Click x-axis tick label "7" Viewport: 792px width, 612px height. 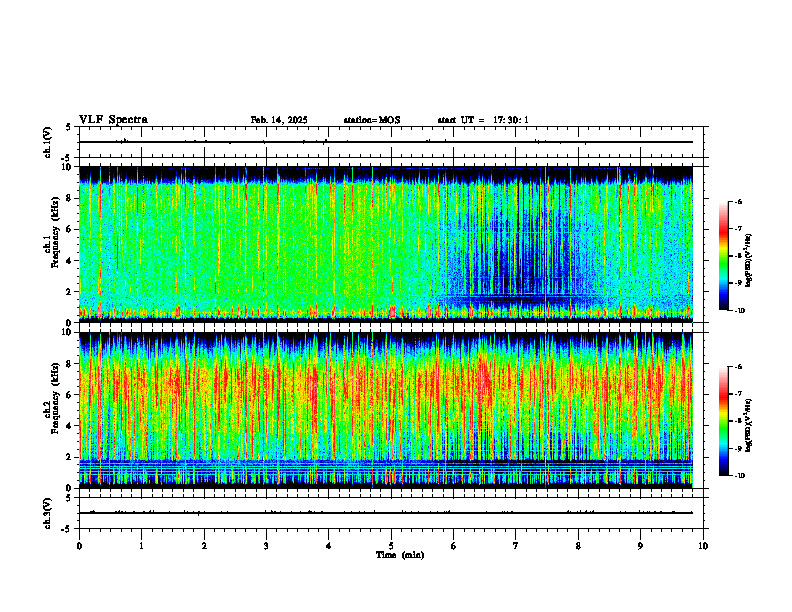pyautogui.click(x=516, y=546)
